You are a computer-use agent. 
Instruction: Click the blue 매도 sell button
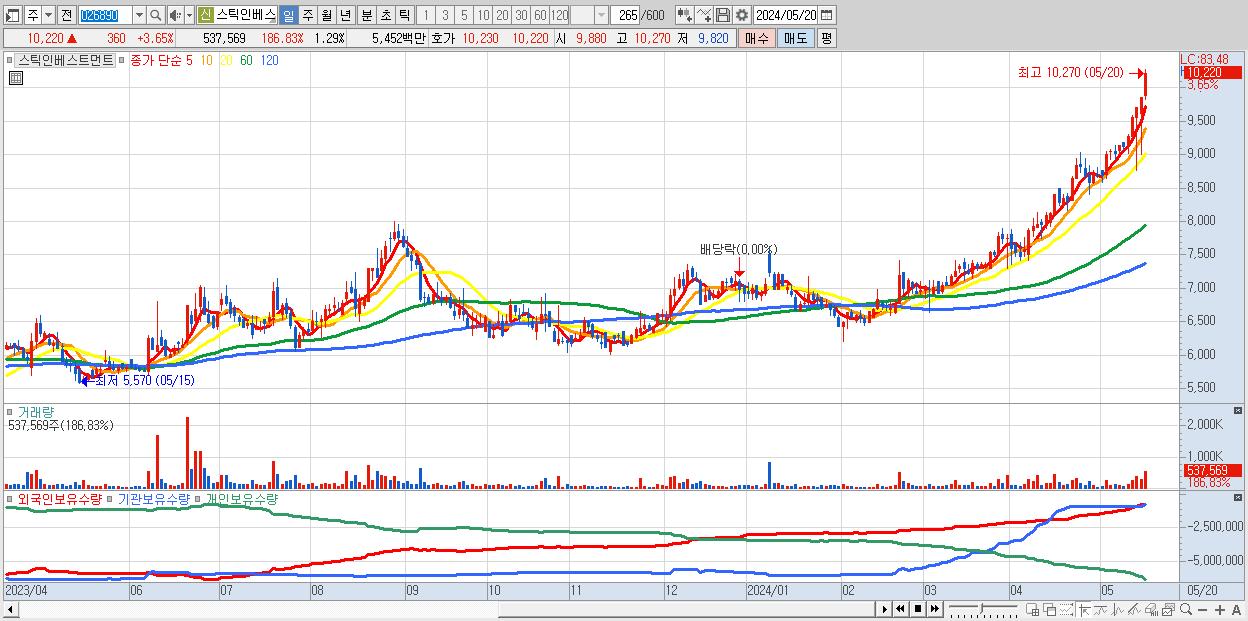[795, 38]
